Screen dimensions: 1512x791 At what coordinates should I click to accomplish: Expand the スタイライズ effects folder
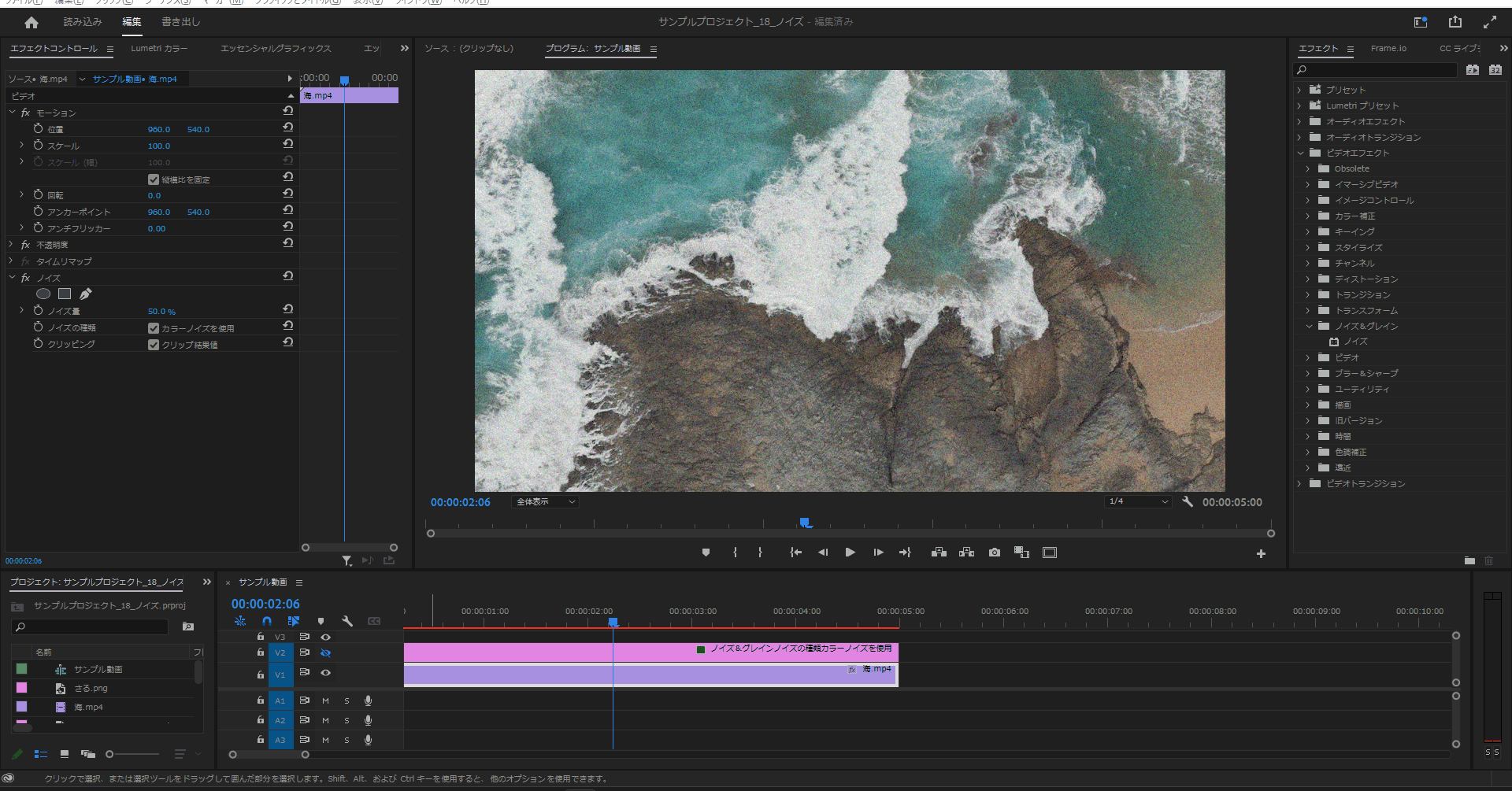click(1308, 247)
